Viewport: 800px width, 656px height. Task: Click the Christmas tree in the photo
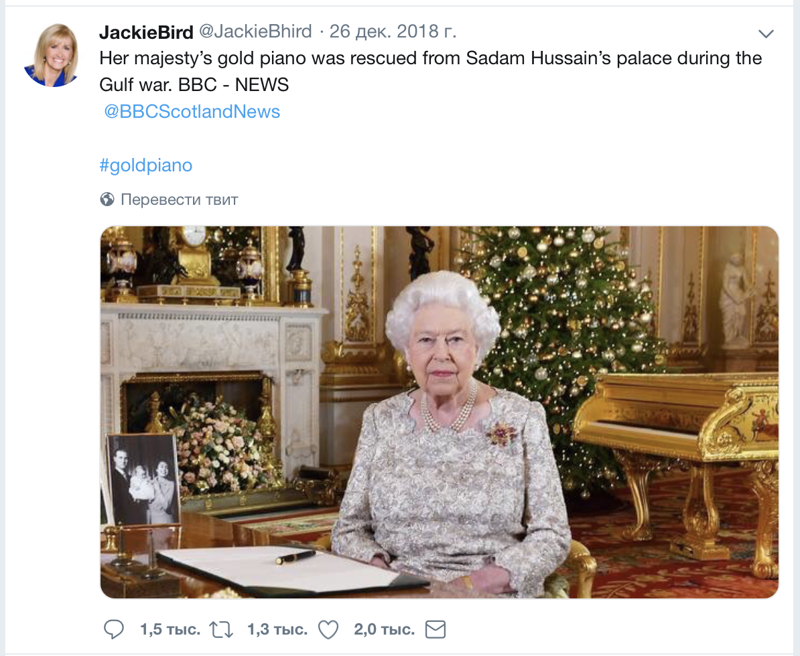[561, 347]
